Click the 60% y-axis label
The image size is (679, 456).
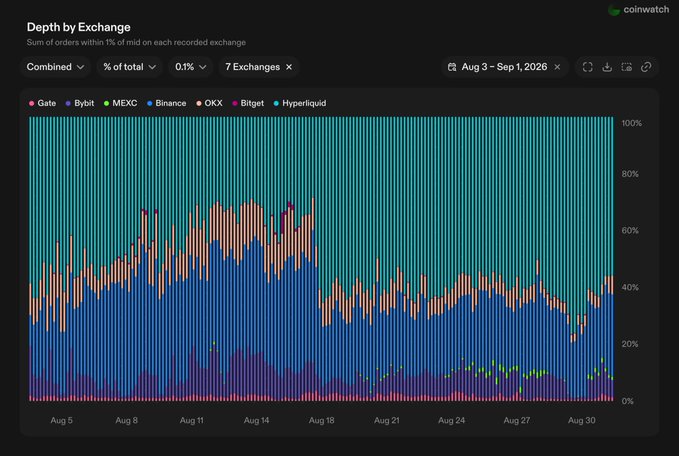[630, 231]
